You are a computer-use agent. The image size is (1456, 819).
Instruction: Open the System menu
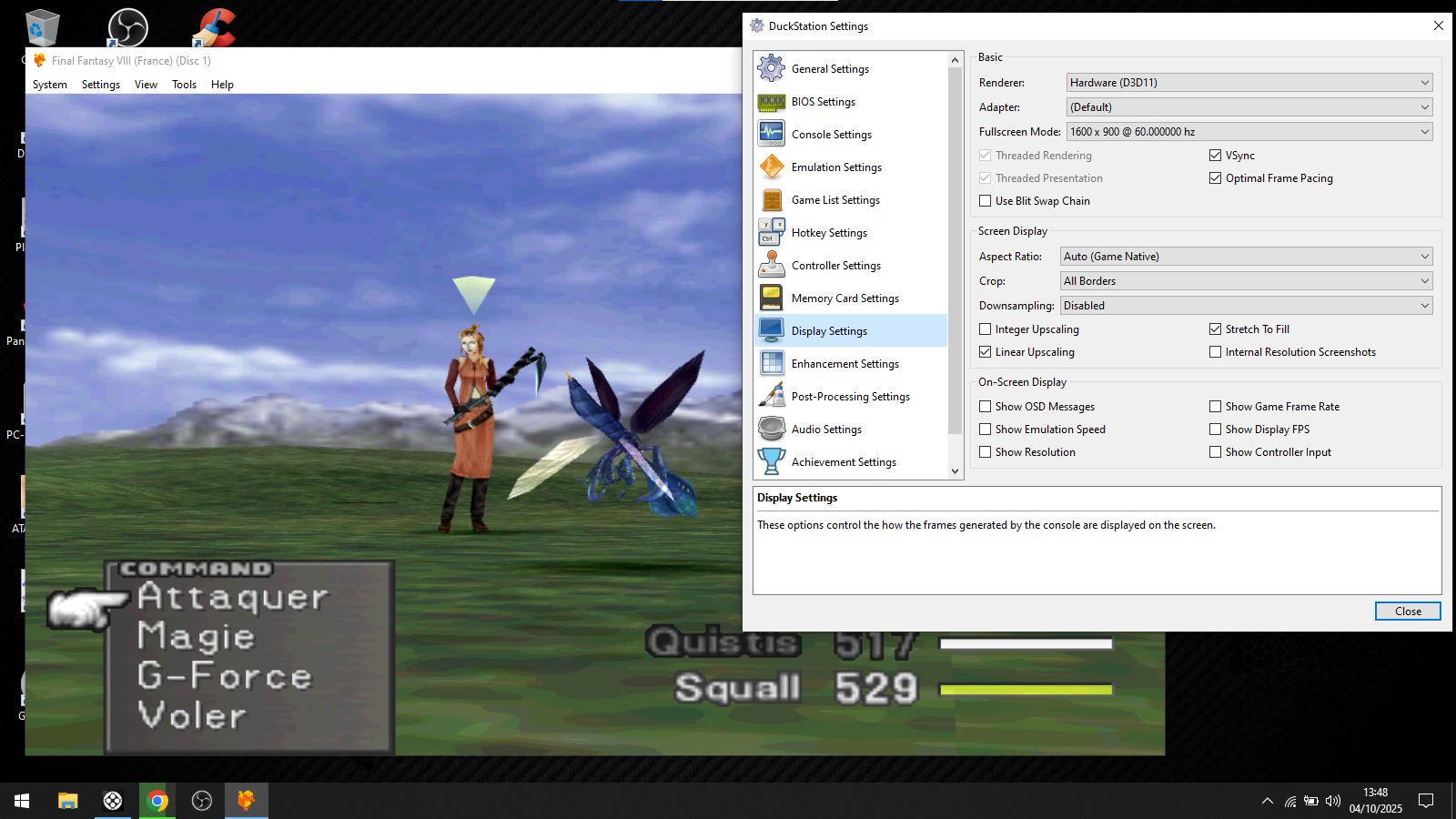tap(50, 85)
